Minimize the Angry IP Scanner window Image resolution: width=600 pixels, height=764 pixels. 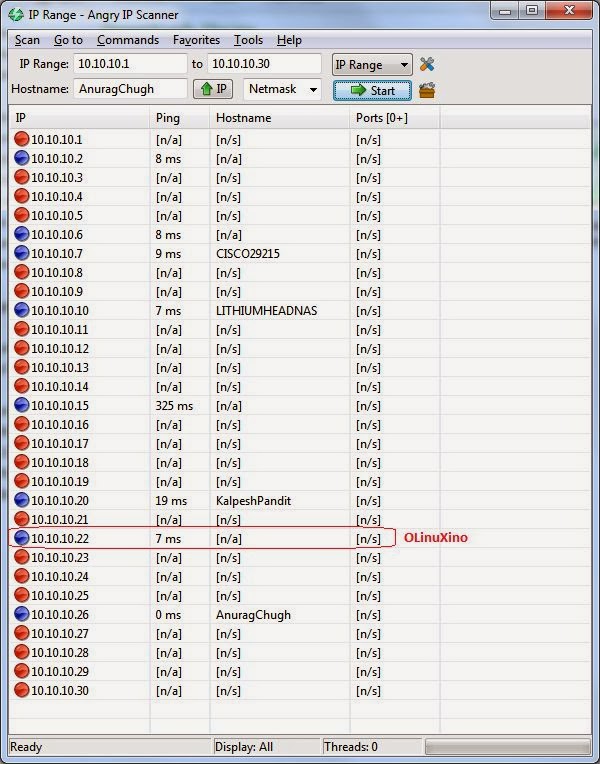tap(505, 11)
